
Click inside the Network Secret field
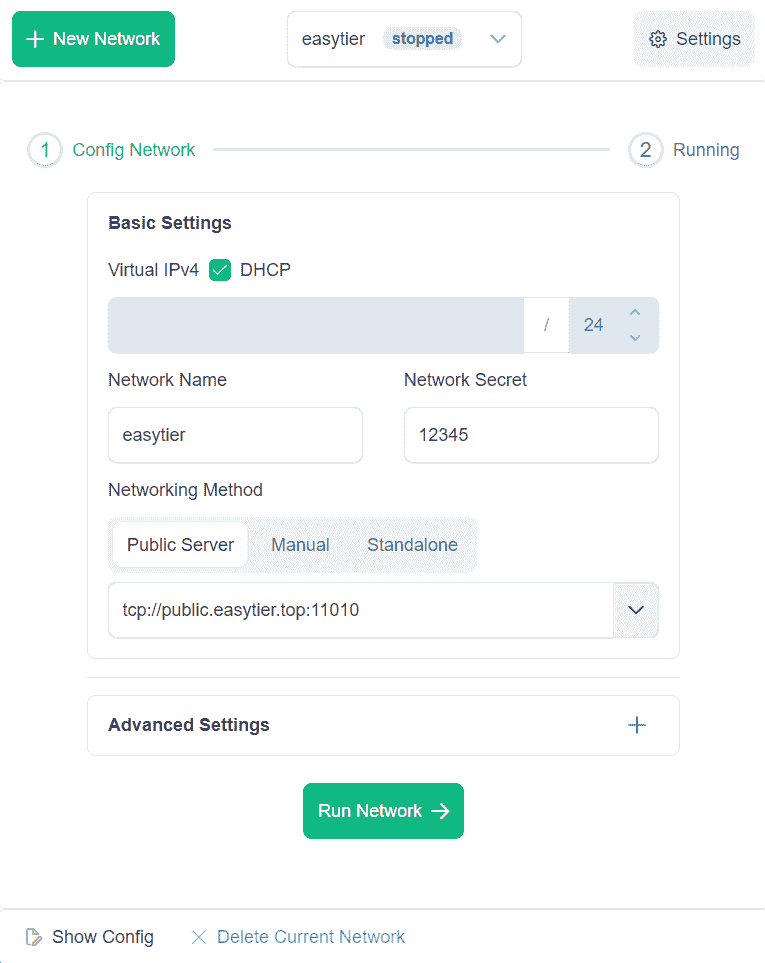point(530,435)
